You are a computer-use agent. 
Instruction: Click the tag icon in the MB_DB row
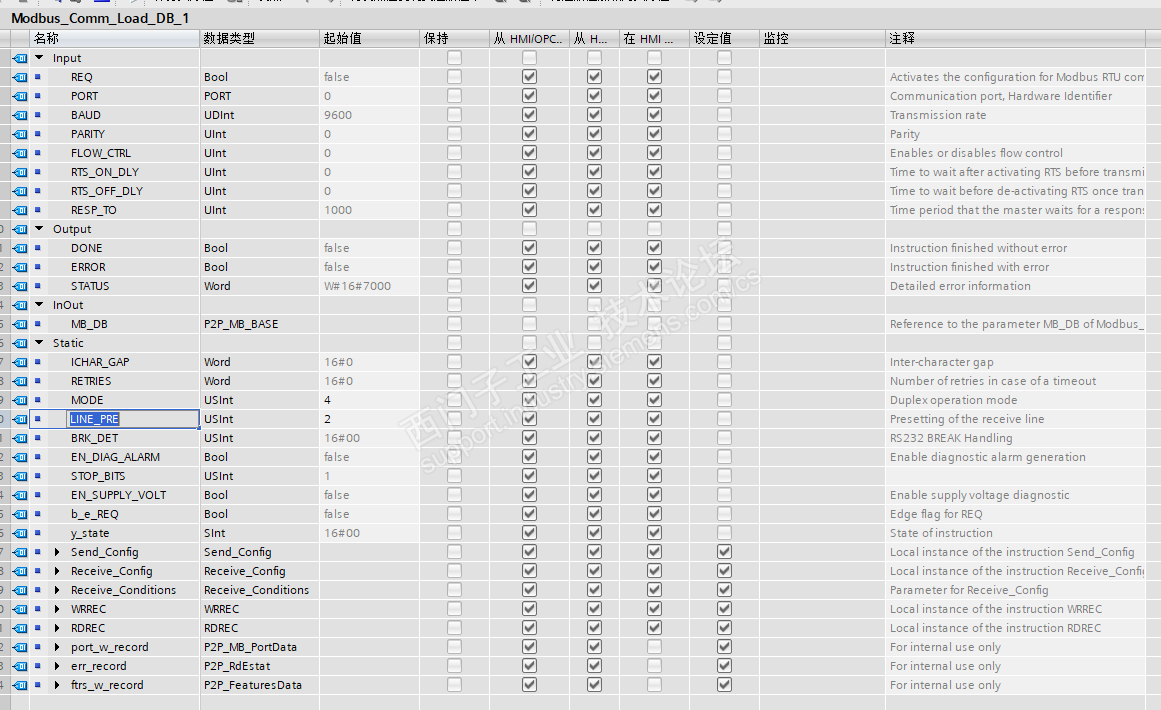(20, 324)
